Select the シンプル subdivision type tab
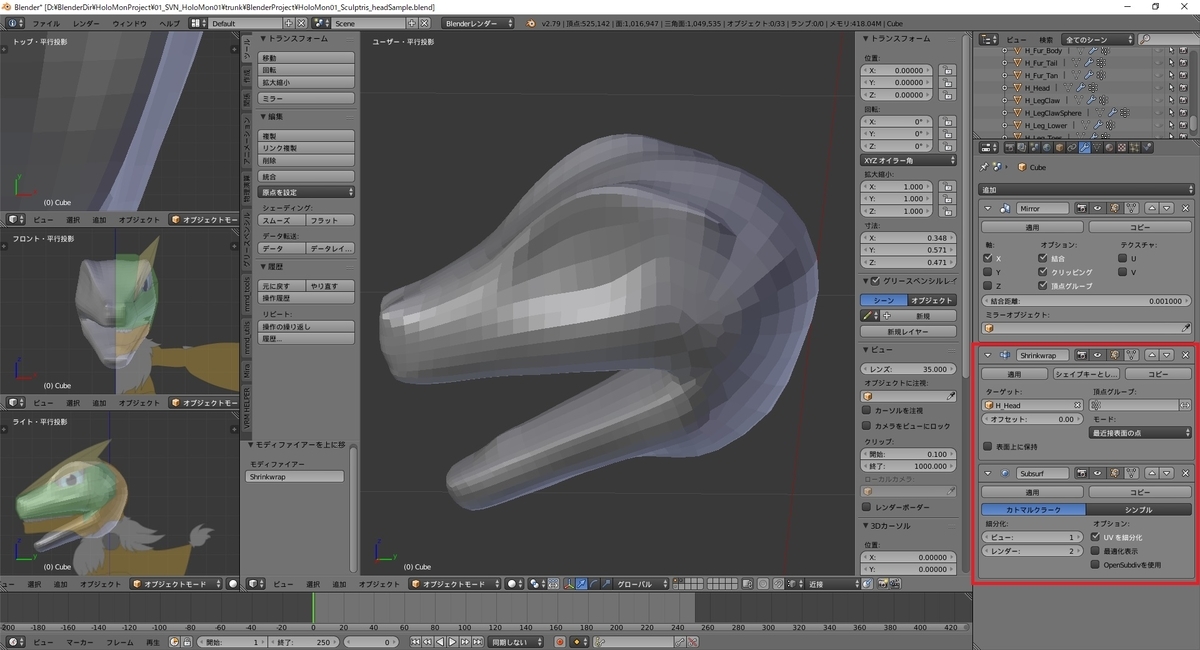This screenshot has height=650, width=1200. click(1139, 509)
